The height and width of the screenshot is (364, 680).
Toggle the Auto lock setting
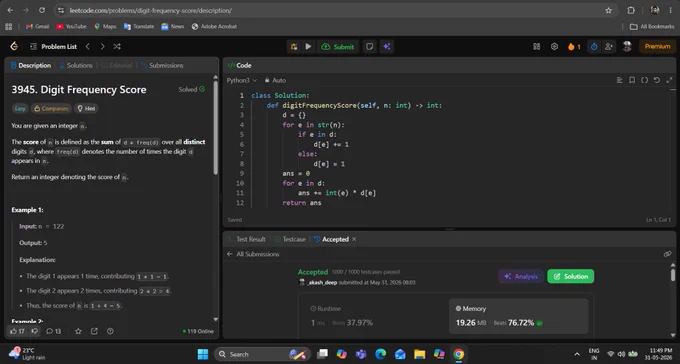coord(275,80)
